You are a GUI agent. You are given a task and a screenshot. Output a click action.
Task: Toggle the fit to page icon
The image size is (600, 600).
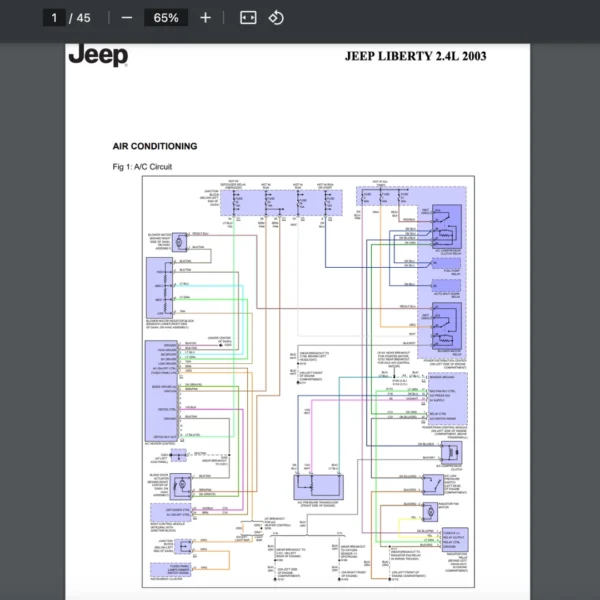click(248, 18)
